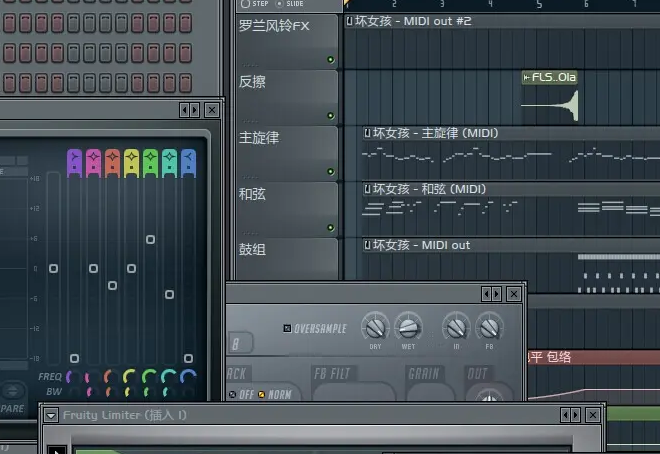Image resolution: width=660 pixels, height=454 pixels.
Task: Select the STEP radio option
Action: pos(245,4)
